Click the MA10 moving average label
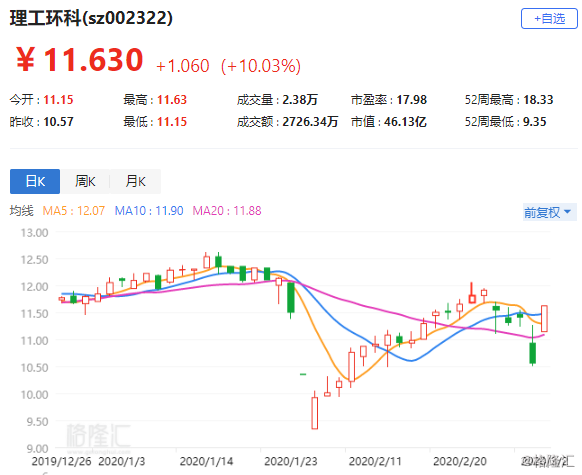The image size is (582, 475). (149, 211)
